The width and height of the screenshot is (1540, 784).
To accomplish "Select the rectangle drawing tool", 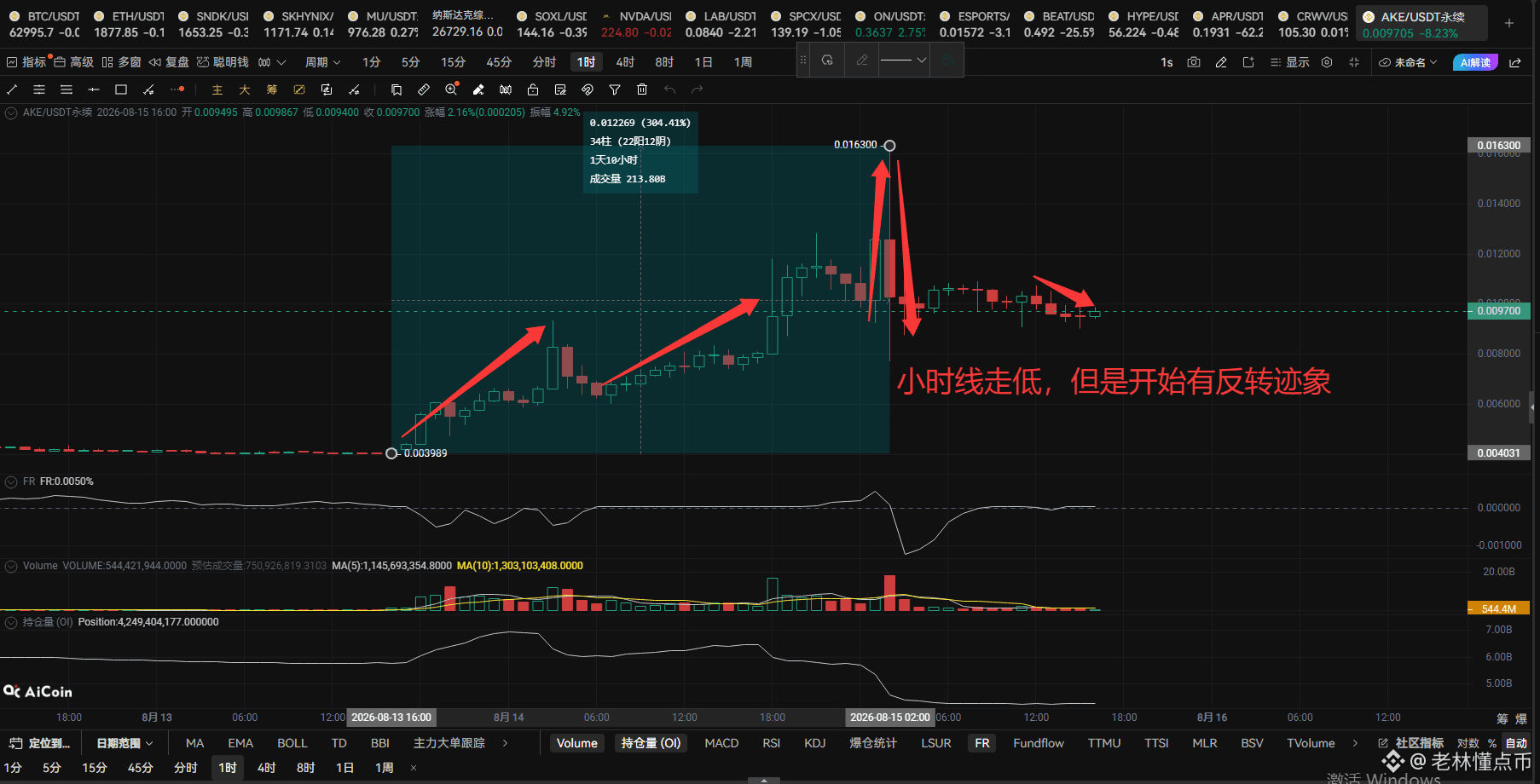I will click(121, 89).
